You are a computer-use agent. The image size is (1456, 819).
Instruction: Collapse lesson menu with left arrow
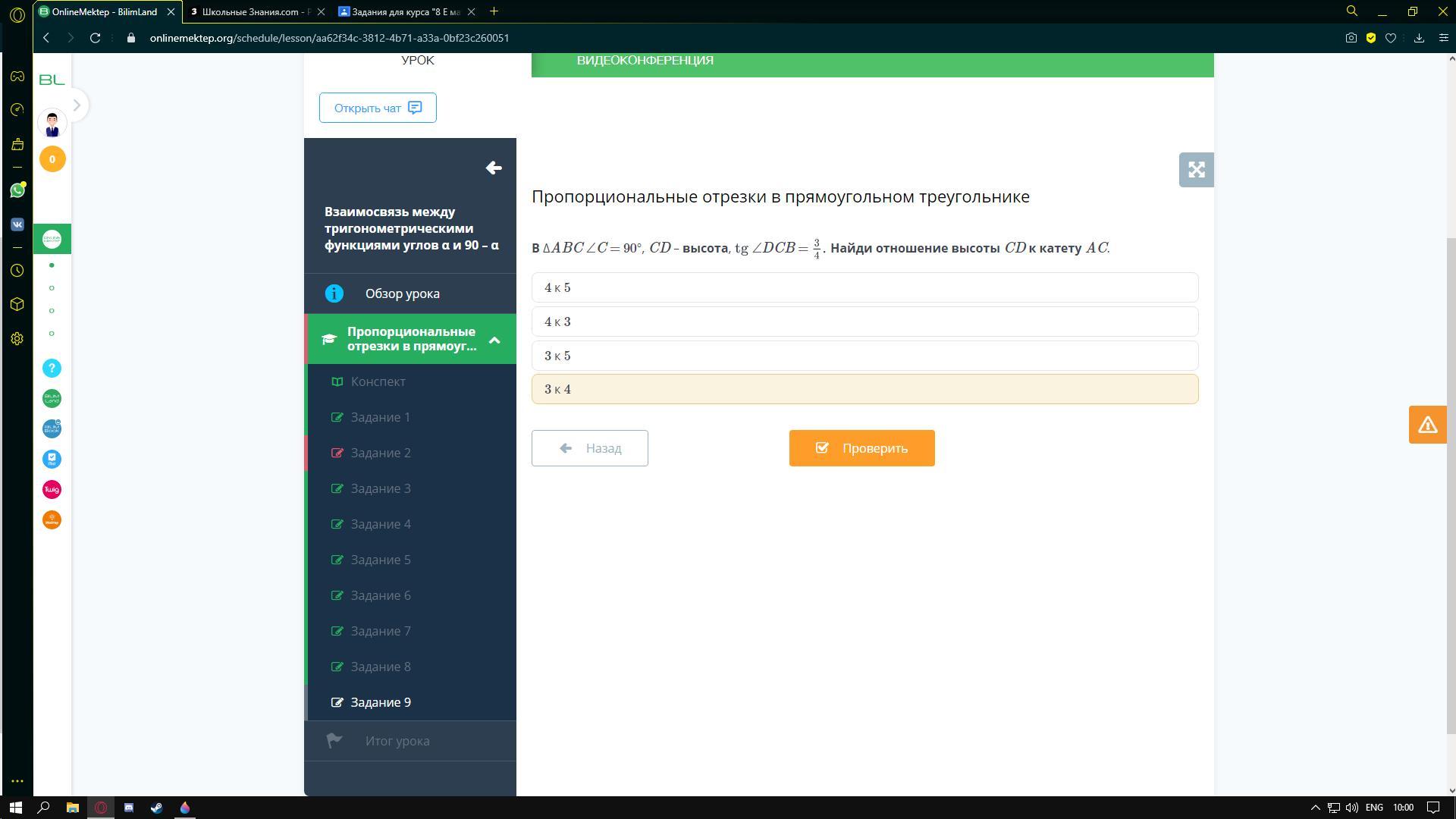(x=494, y=168)
